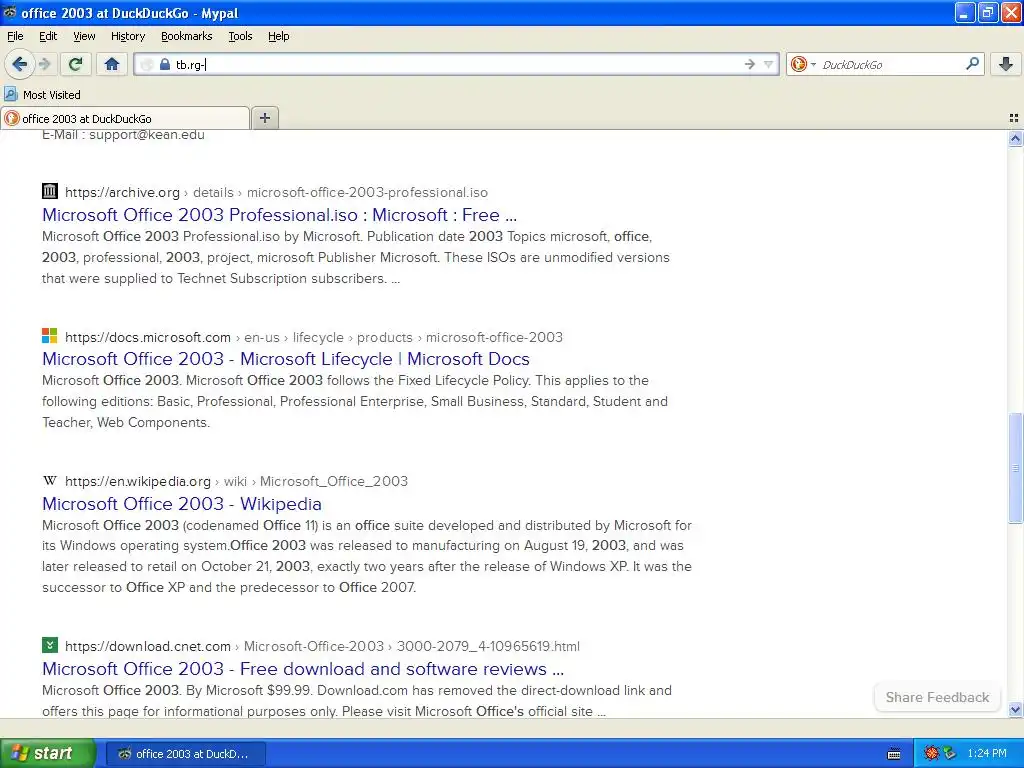Open the File menu

[15, 36]
